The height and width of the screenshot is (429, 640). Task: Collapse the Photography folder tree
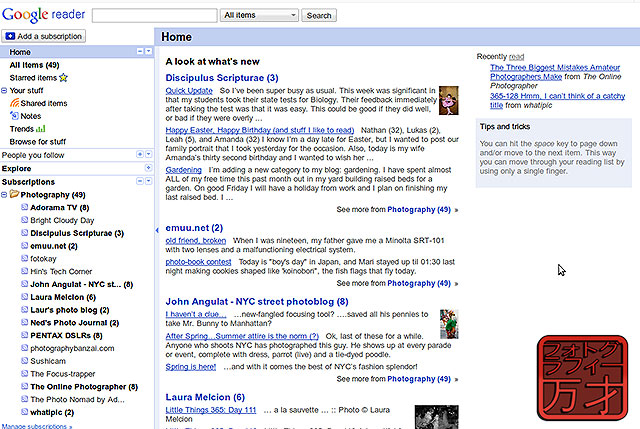[4, 195]
